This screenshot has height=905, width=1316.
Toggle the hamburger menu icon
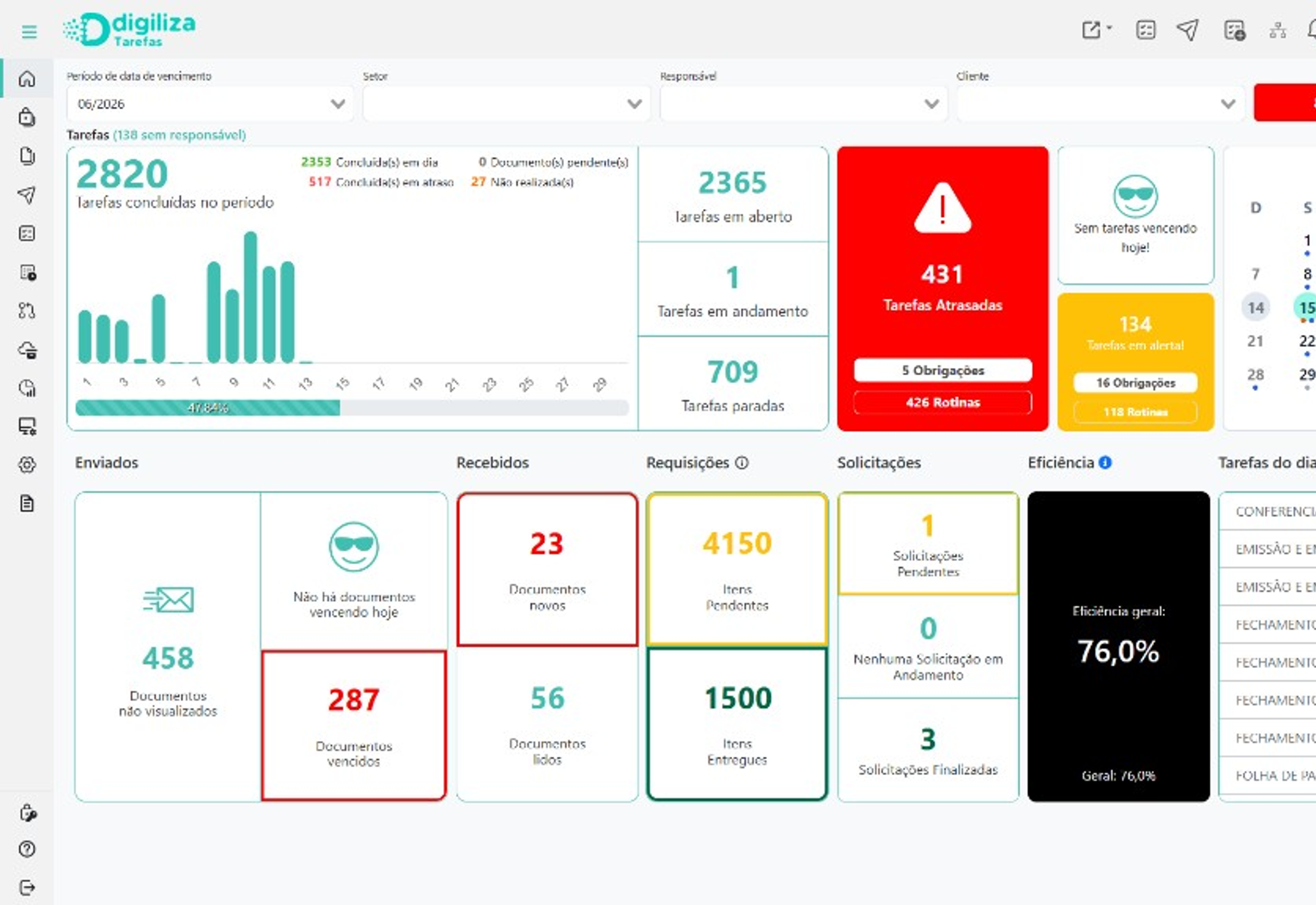tap(29, 32)
